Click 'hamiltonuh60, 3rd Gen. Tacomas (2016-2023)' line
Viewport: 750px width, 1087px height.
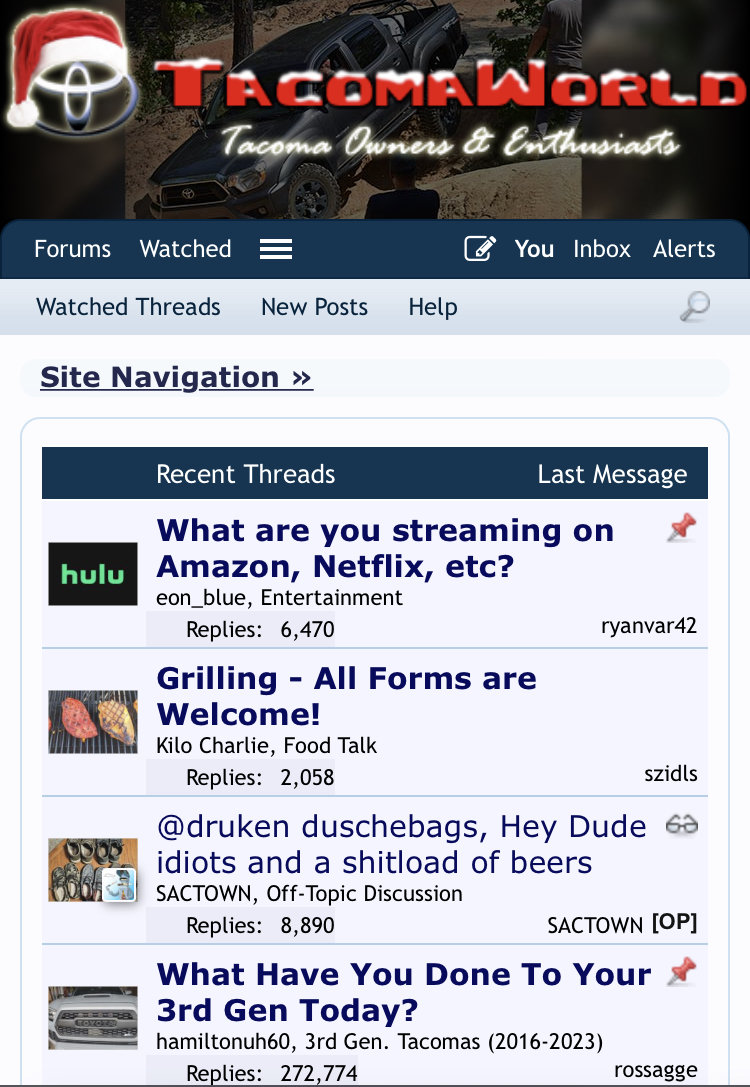tap(380, 1041)
